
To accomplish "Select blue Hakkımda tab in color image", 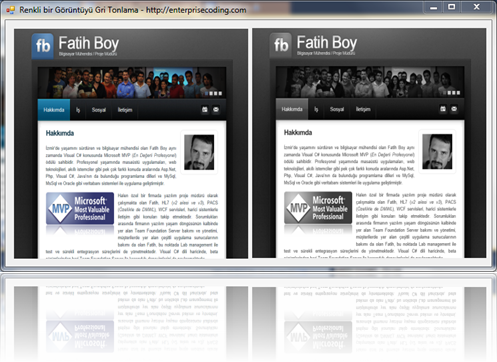I will 54,110.
